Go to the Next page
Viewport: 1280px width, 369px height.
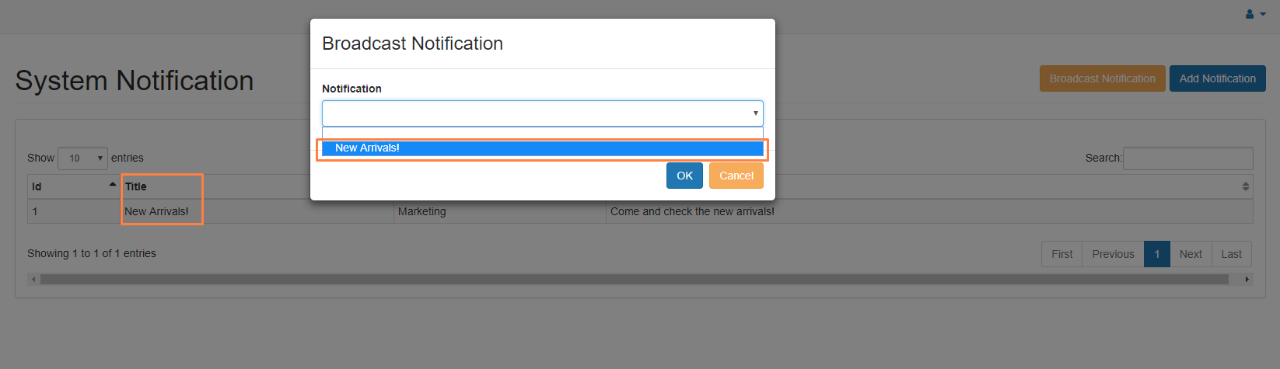[x=1190, y=254]
